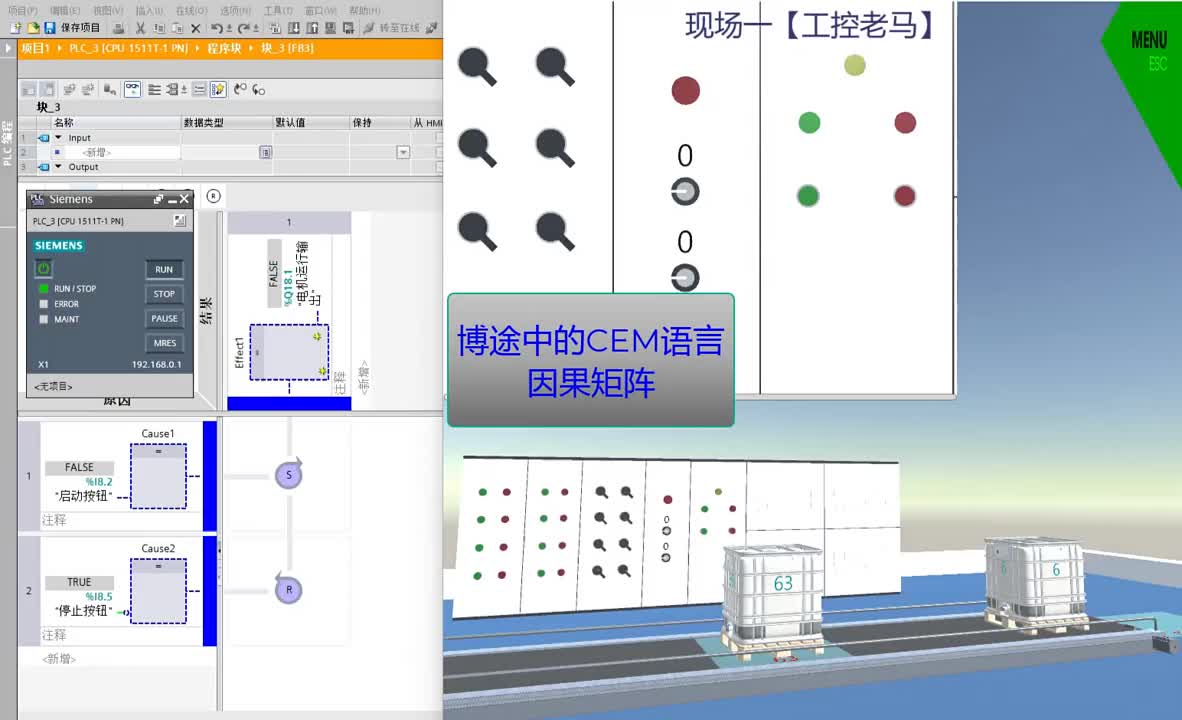Click the PAUSE button in PLCSIM
Screen dimensions: 1182x720
click(164, 318)
